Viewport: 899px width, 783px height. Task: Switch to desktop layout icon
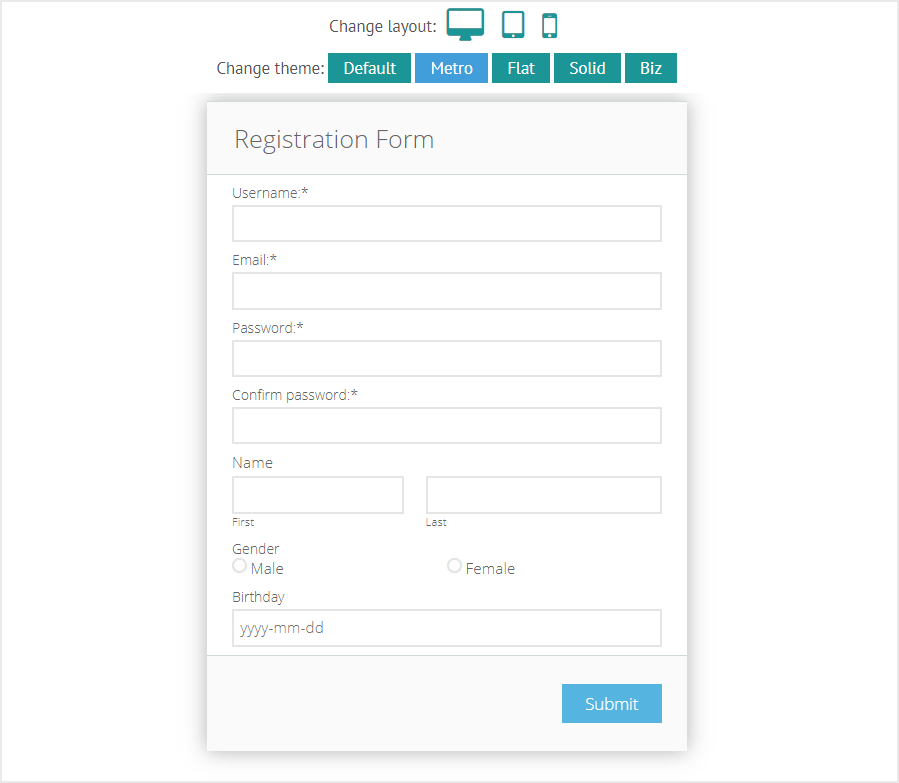(465, 24)
